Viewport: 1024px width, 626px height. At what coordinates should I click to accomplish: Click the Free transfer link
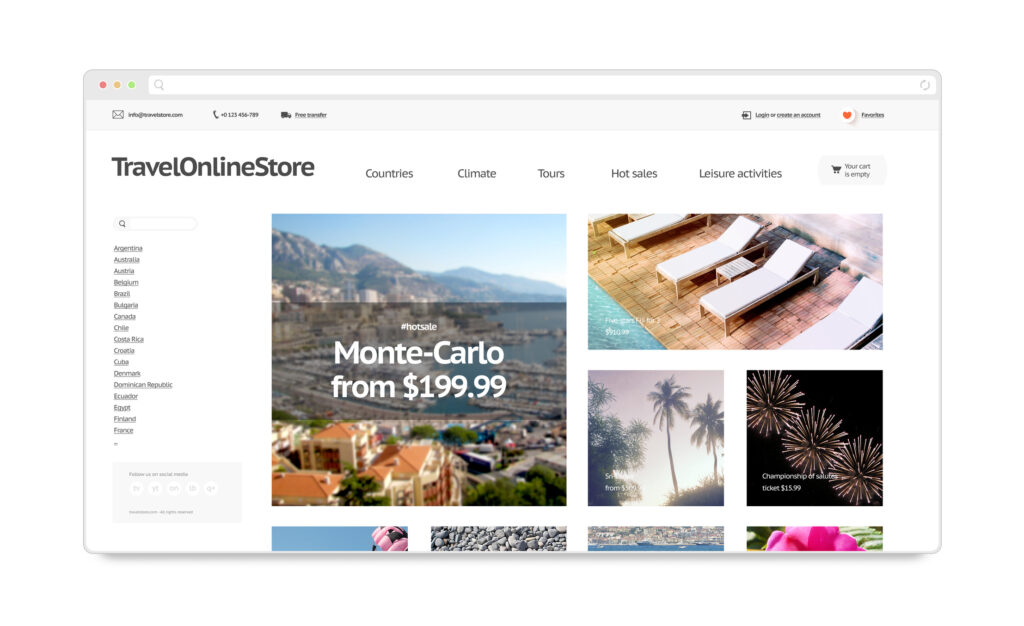tap(310, 115)
